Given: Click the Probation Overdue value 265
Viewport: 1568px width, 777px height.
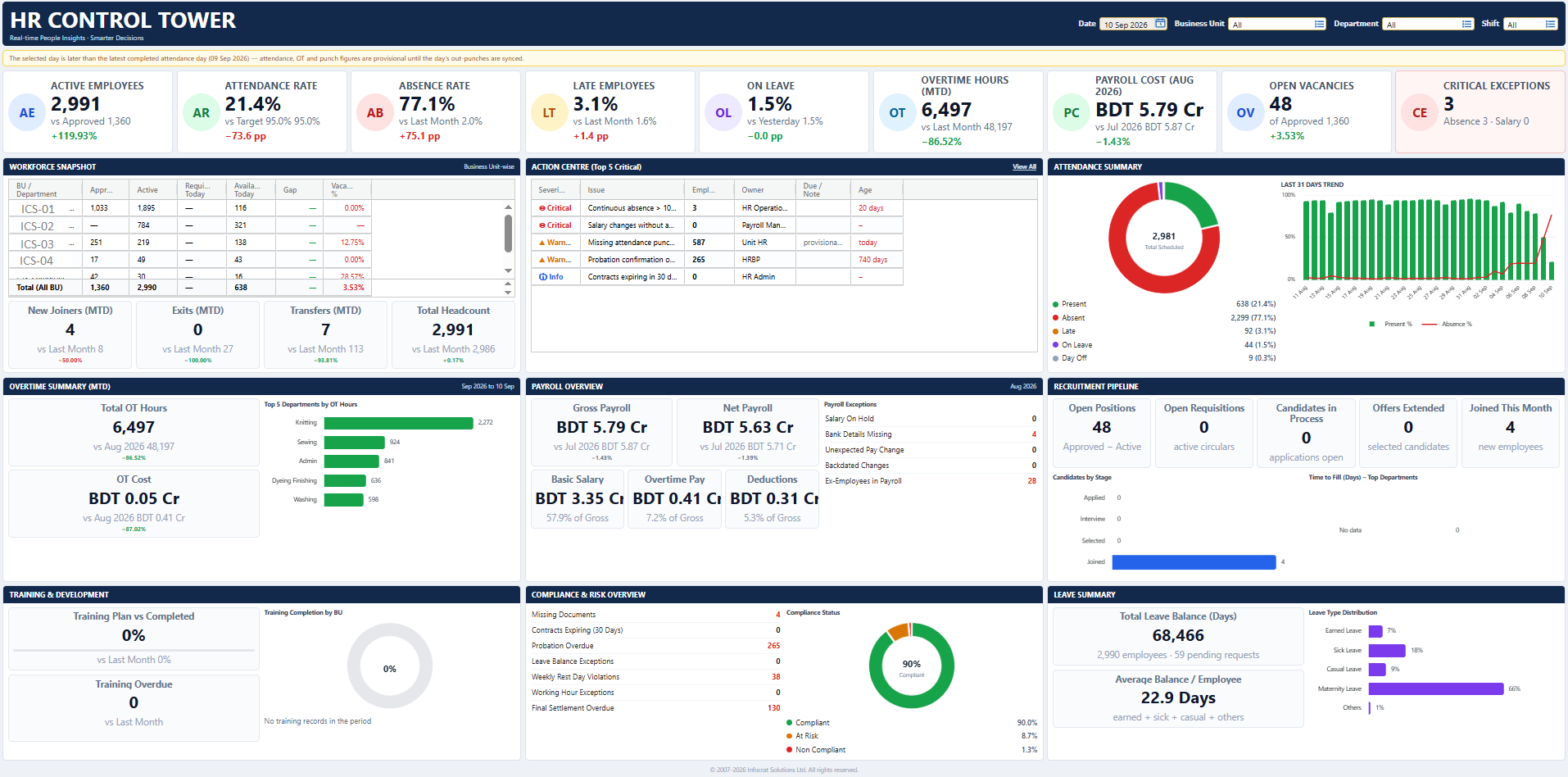Looking at the screenshot, I should click(773, 646).
